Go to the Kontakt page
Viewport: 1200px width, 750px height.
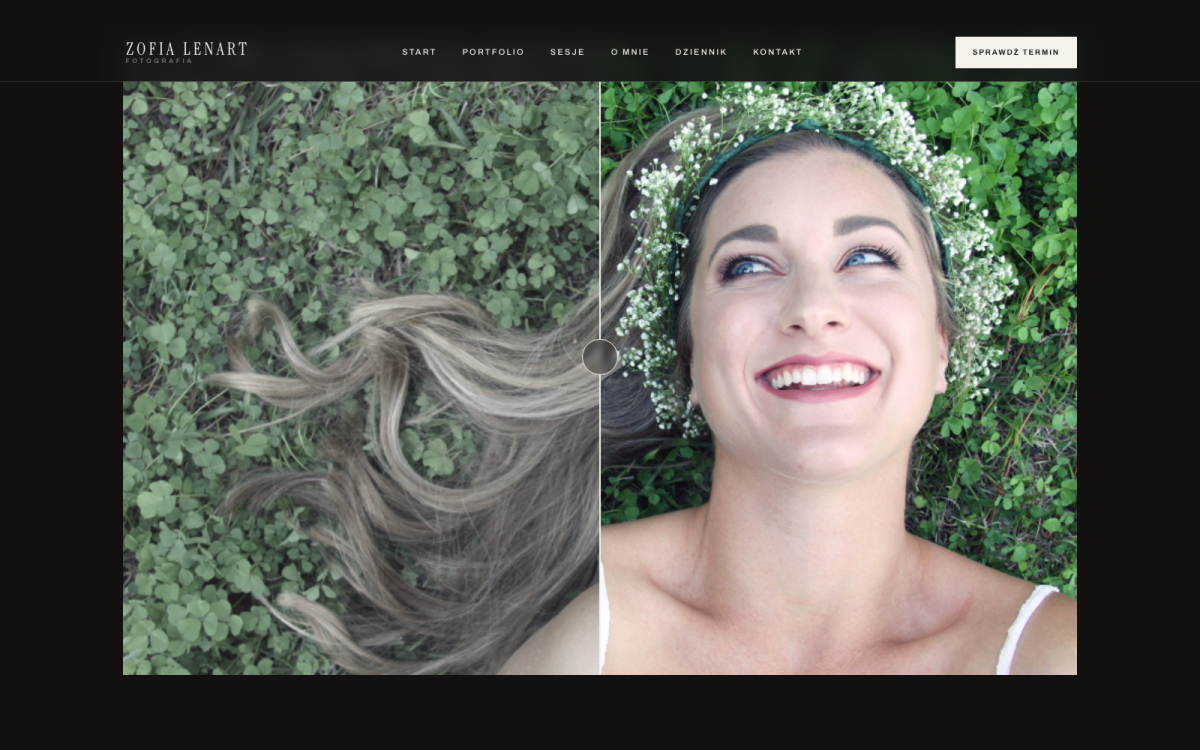coord(777,52)
